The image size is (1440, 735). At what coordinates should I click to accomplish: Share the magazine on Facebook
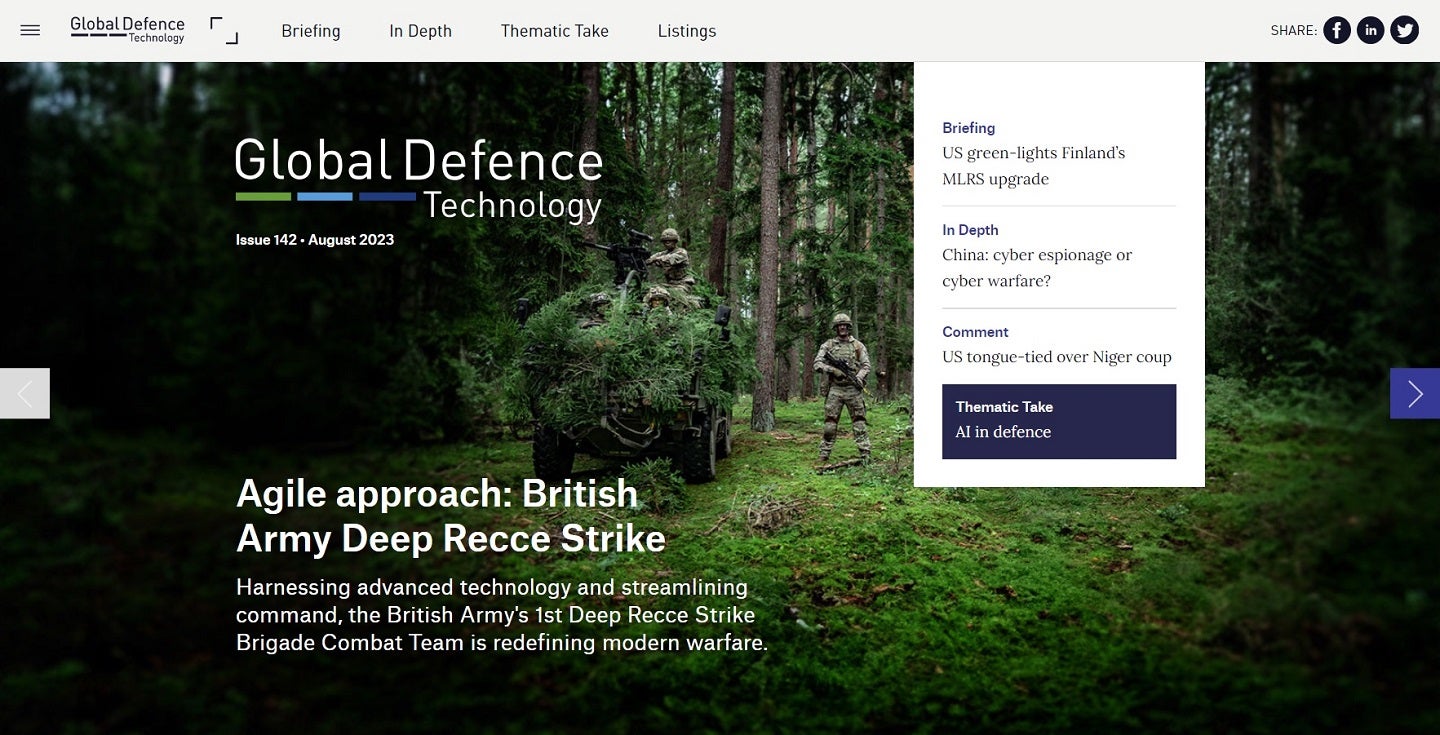click(x=1336, y=30)
